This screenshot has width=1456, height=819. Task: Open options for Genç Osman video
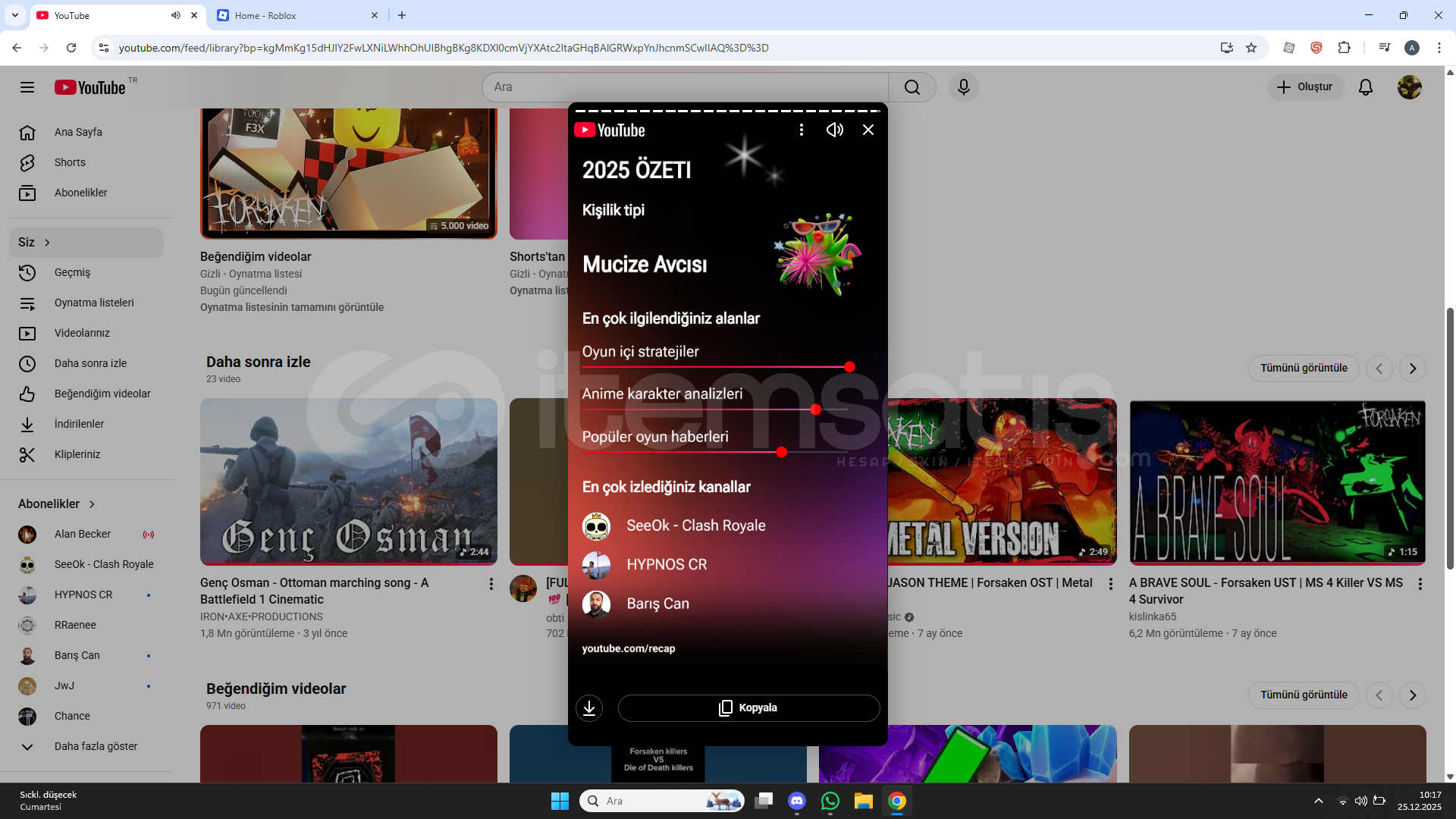pos(491,584)
